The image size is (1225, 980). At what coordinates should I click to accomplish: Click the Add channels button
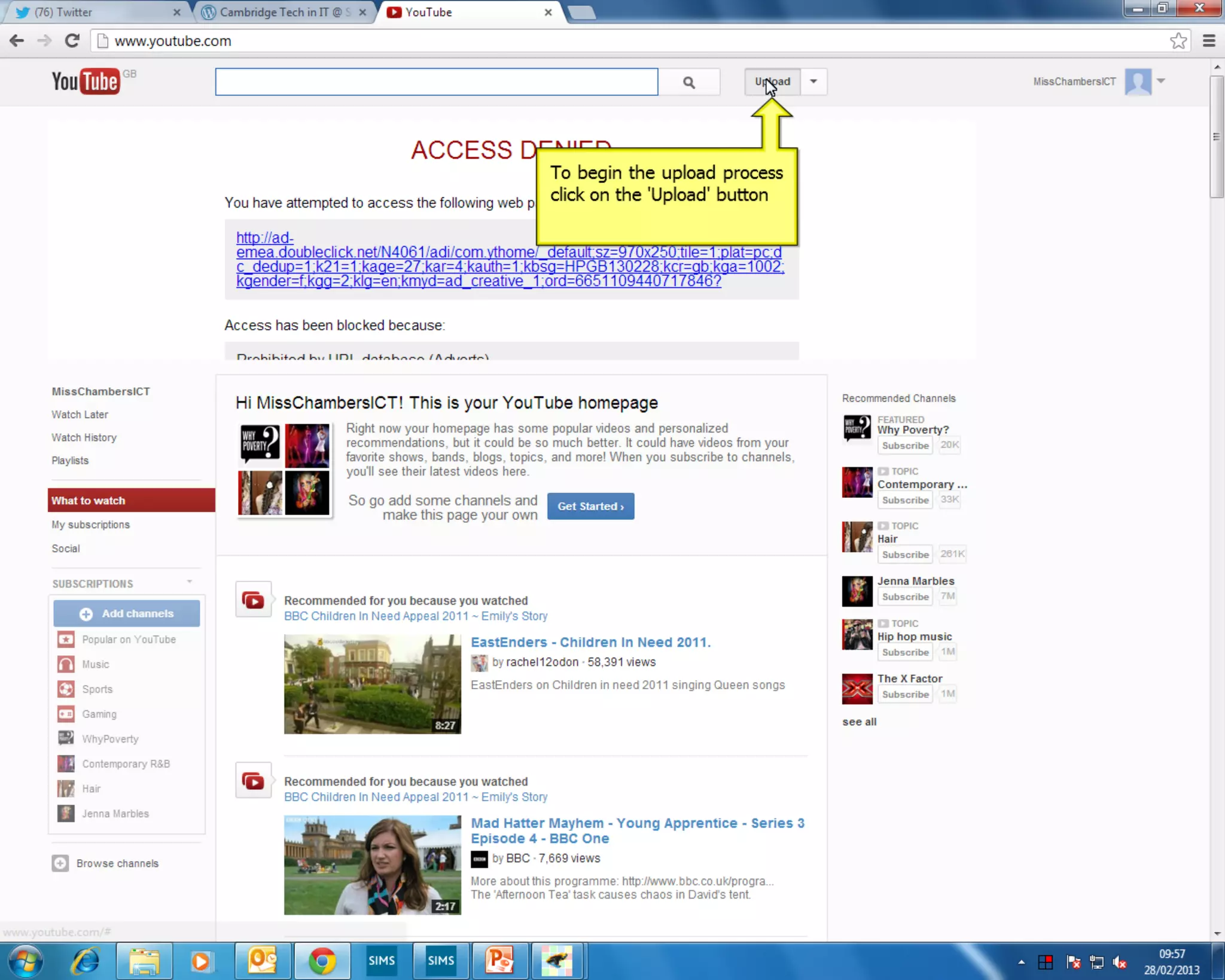[x=127, y=614]
